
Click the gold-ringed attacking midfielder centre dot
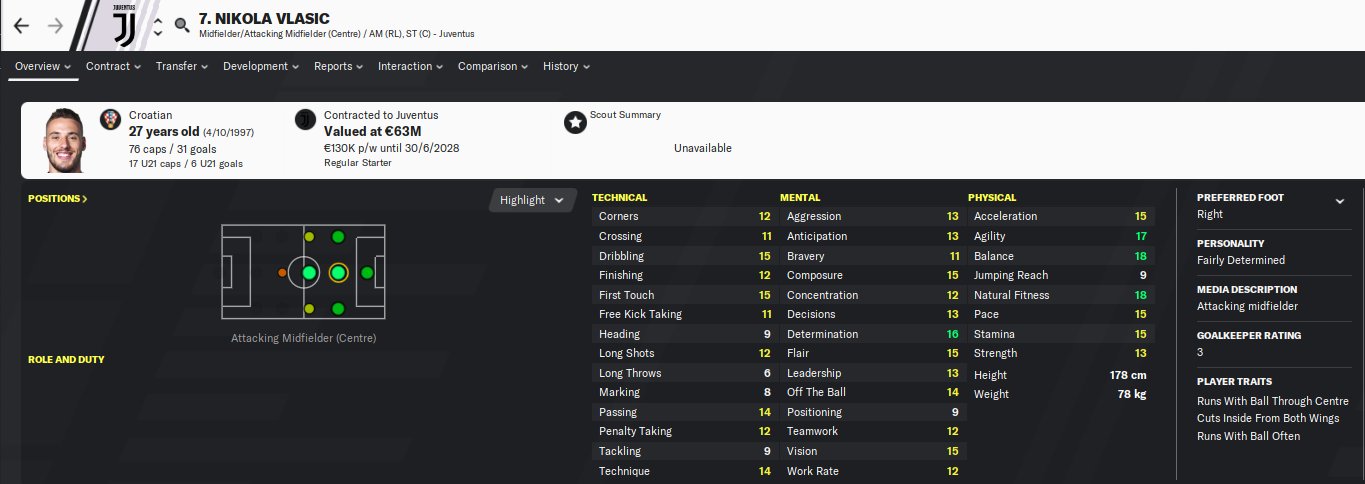(338, 272)
